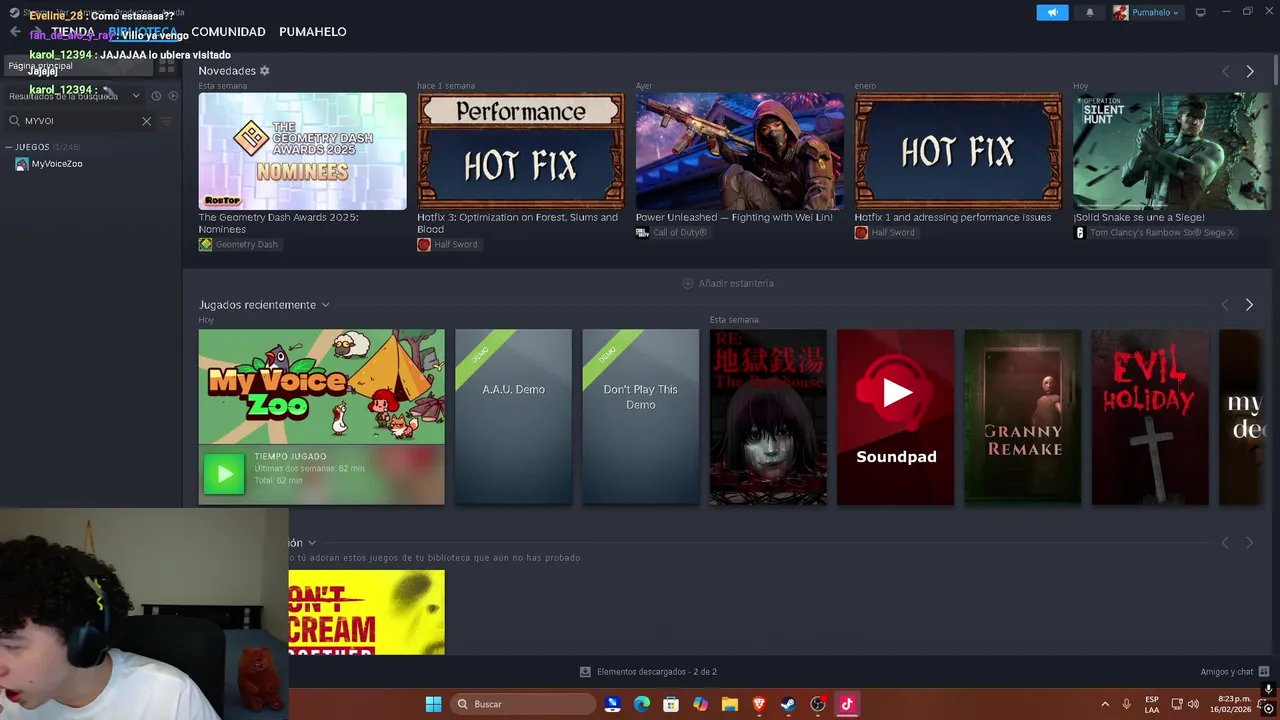1280x720 pixels.
Task: Open the downloads manager icon
Action: tap(585, 672)
